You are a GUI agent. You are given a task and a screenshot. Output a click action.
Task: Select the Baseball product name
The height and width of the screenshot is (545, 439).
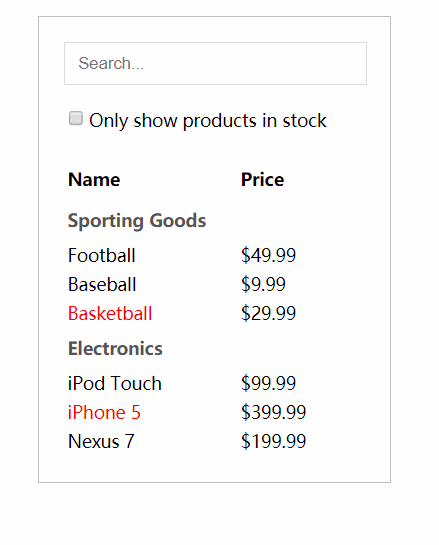[x=102, y=284]
